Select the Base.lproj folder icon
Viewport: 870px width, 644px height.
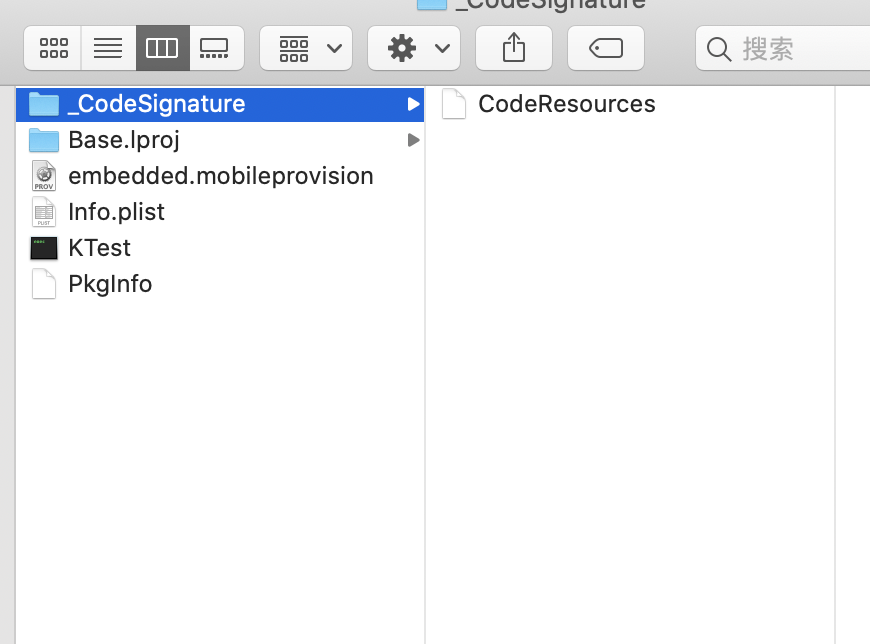(44, 140)
